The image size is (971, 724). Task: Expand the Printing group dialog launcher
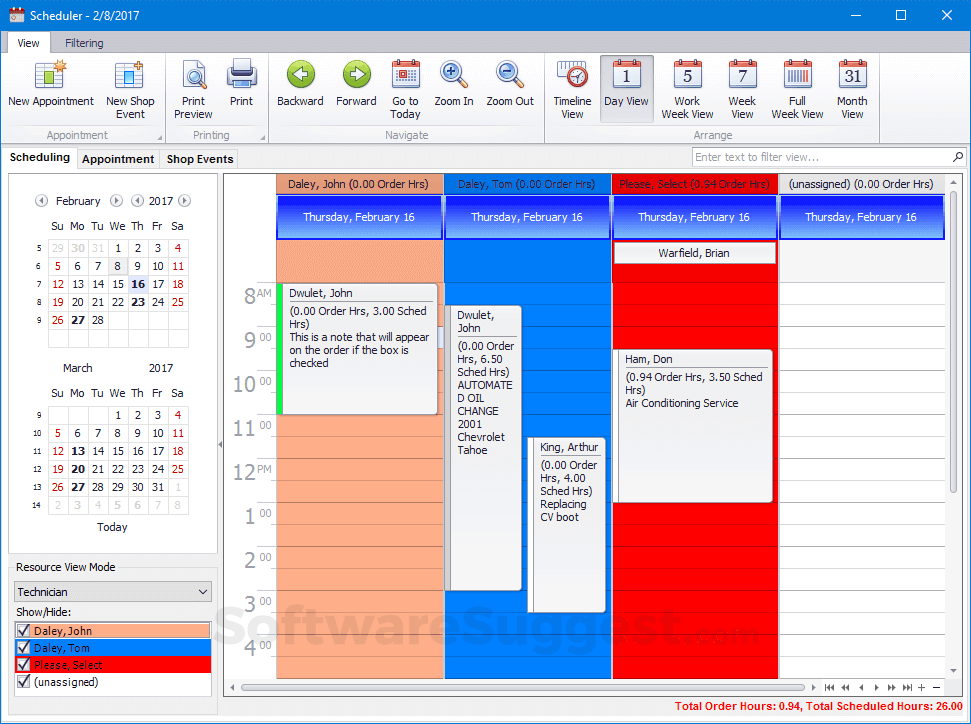tap(263, 135)
